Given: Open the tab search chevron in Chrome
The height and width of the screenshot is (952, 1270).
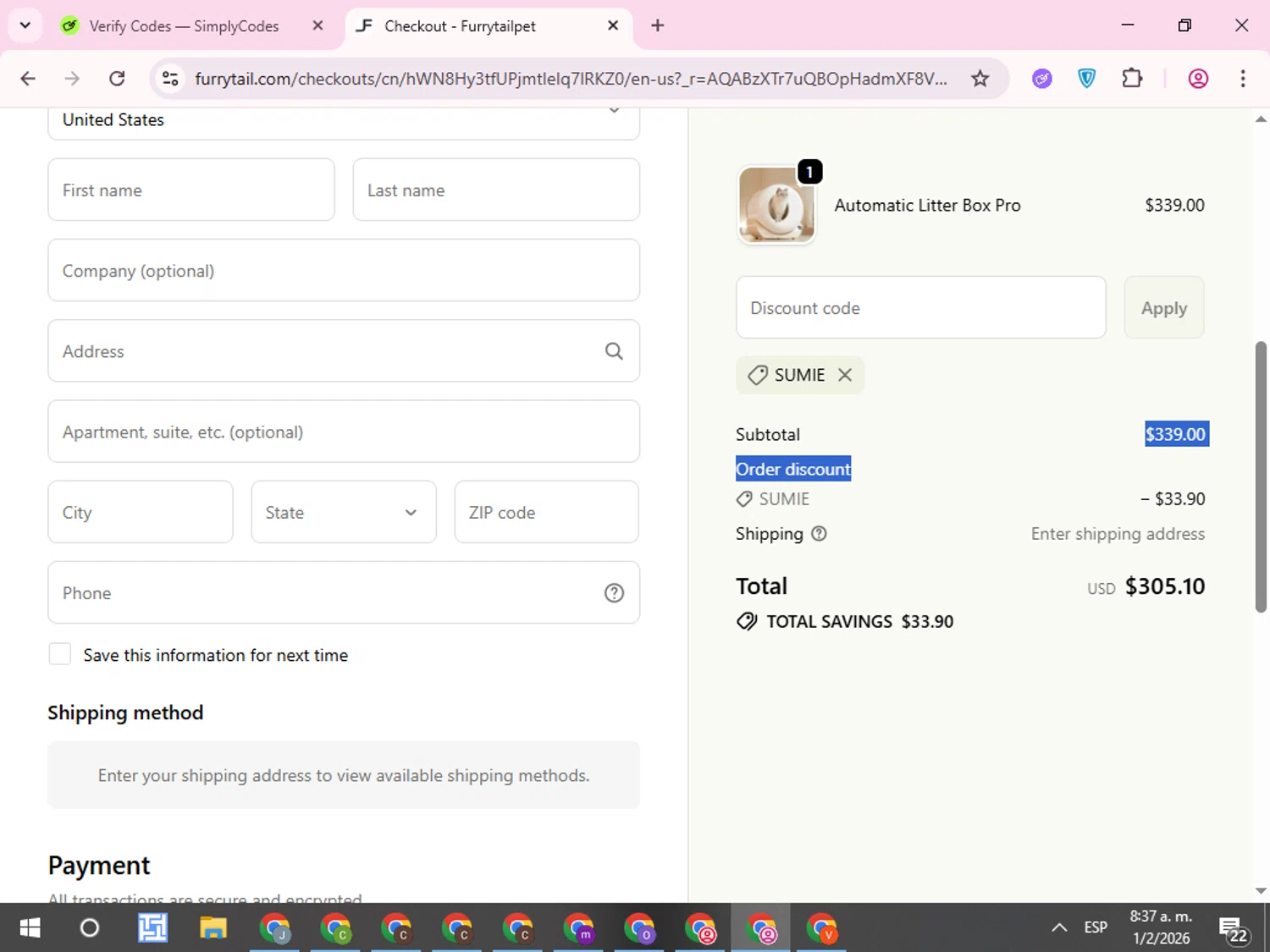Looking at the screenshot, I should point(25,25).
